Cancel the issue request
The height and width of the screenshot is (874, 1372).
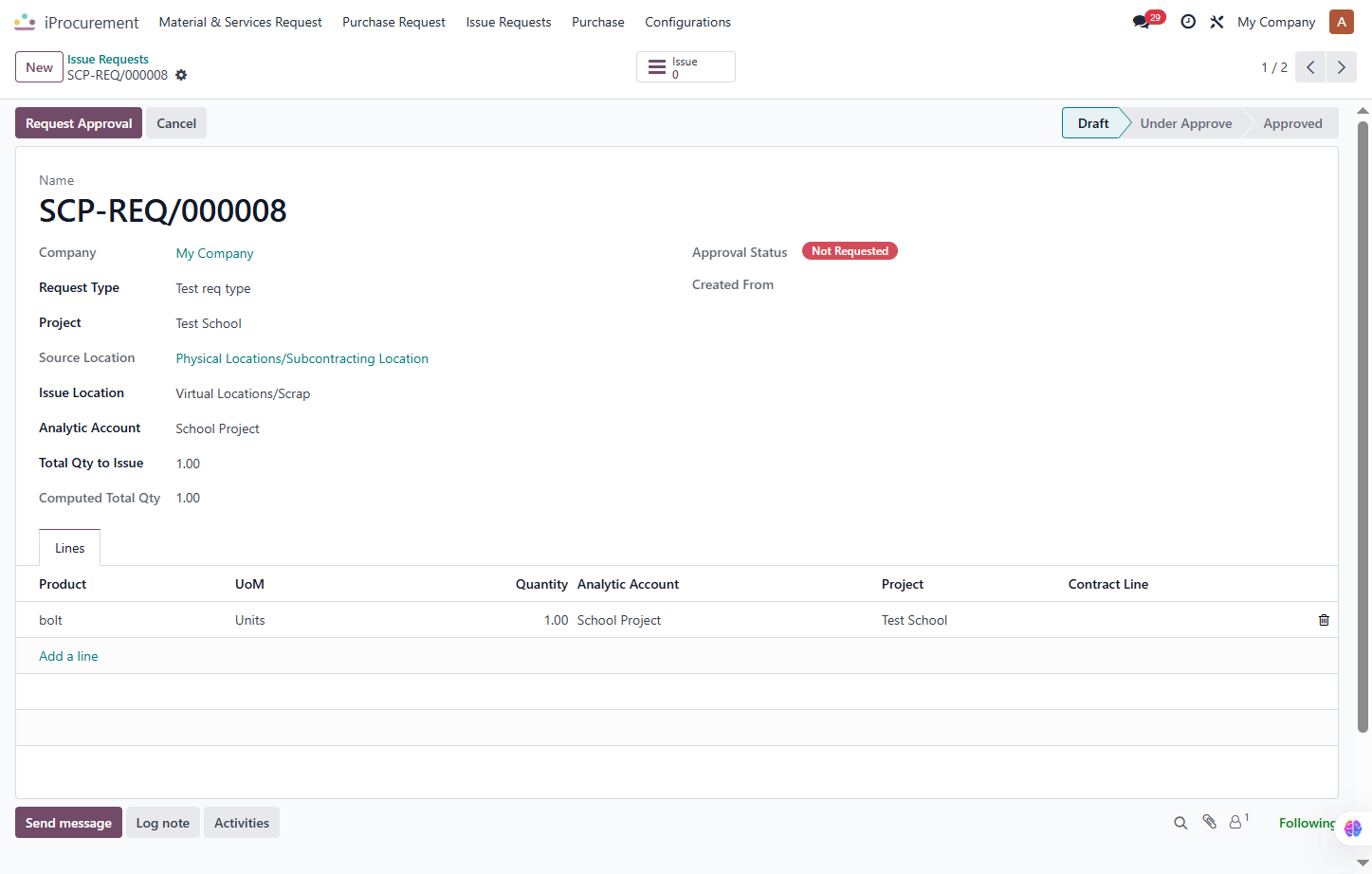click(x=176, y=123)
